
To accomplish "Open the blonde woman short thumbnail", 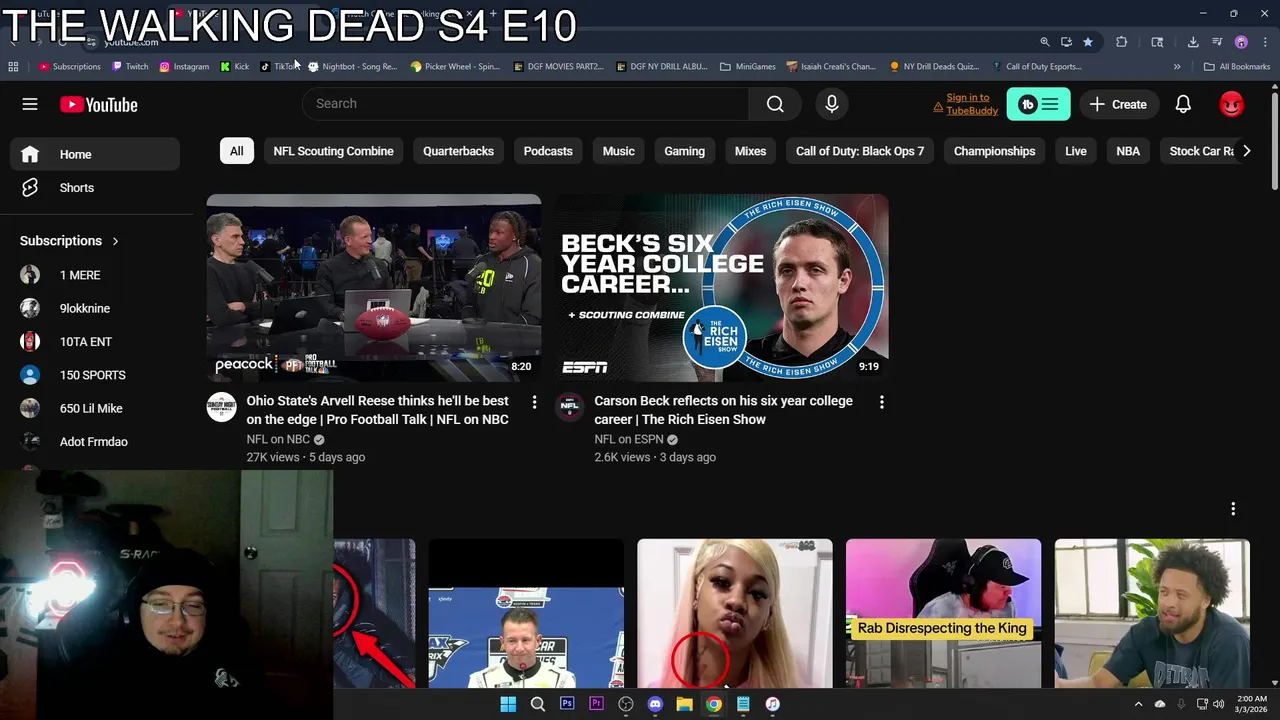I will tap(735, 614).
